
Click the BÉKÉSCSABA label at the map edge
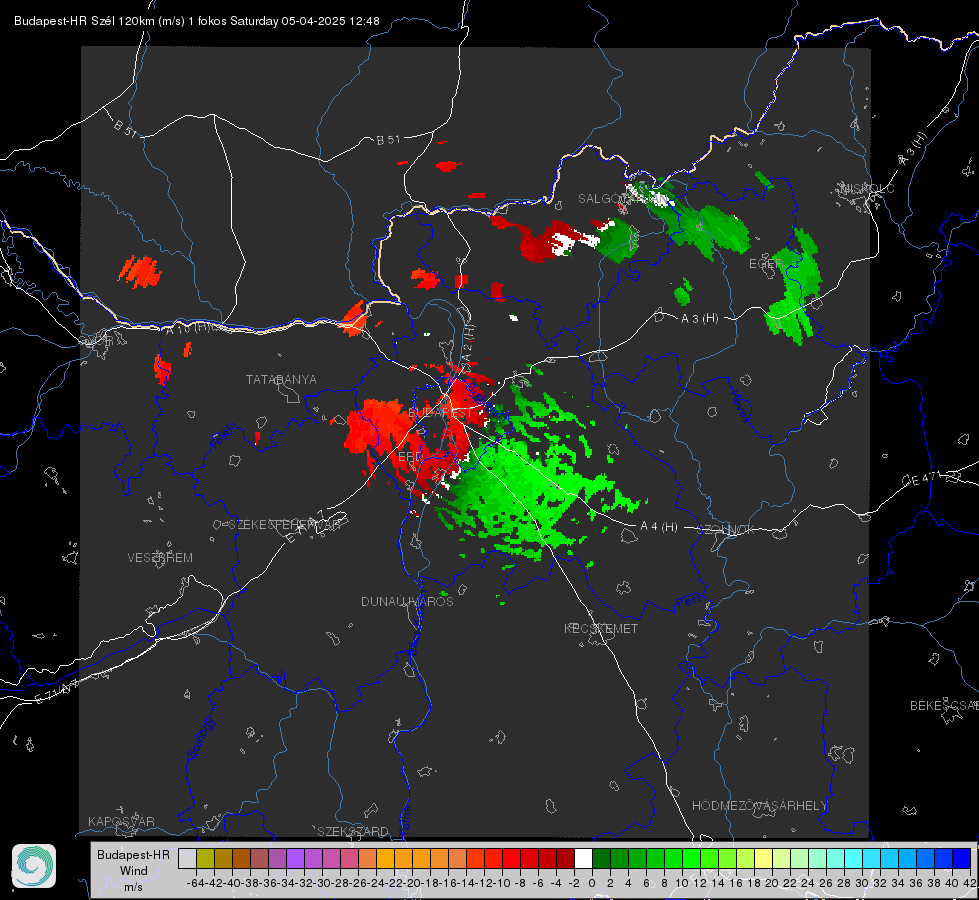coord(944,706)
